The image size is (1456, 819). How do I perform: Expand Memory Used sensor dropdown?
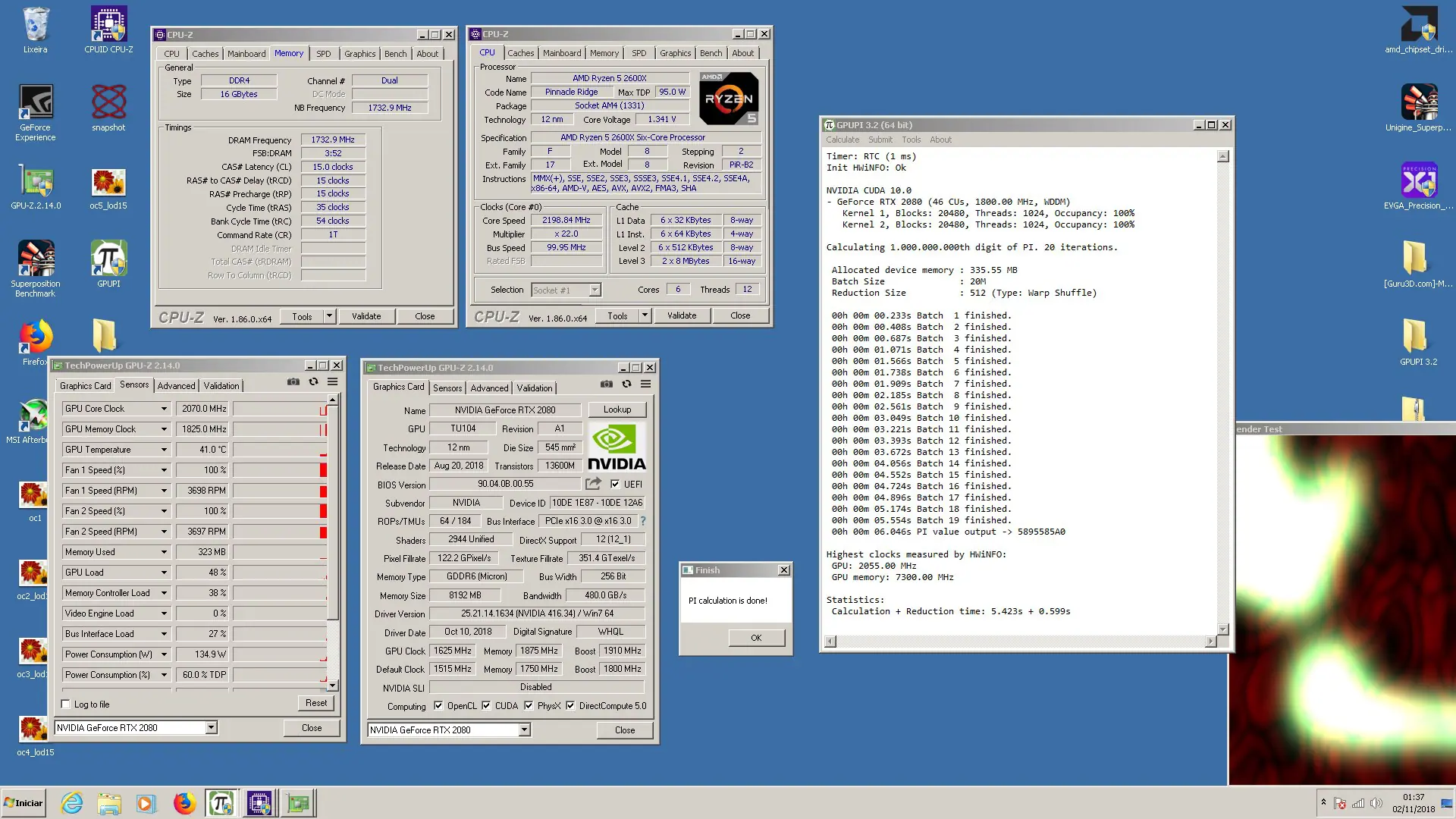coord(164,552)
